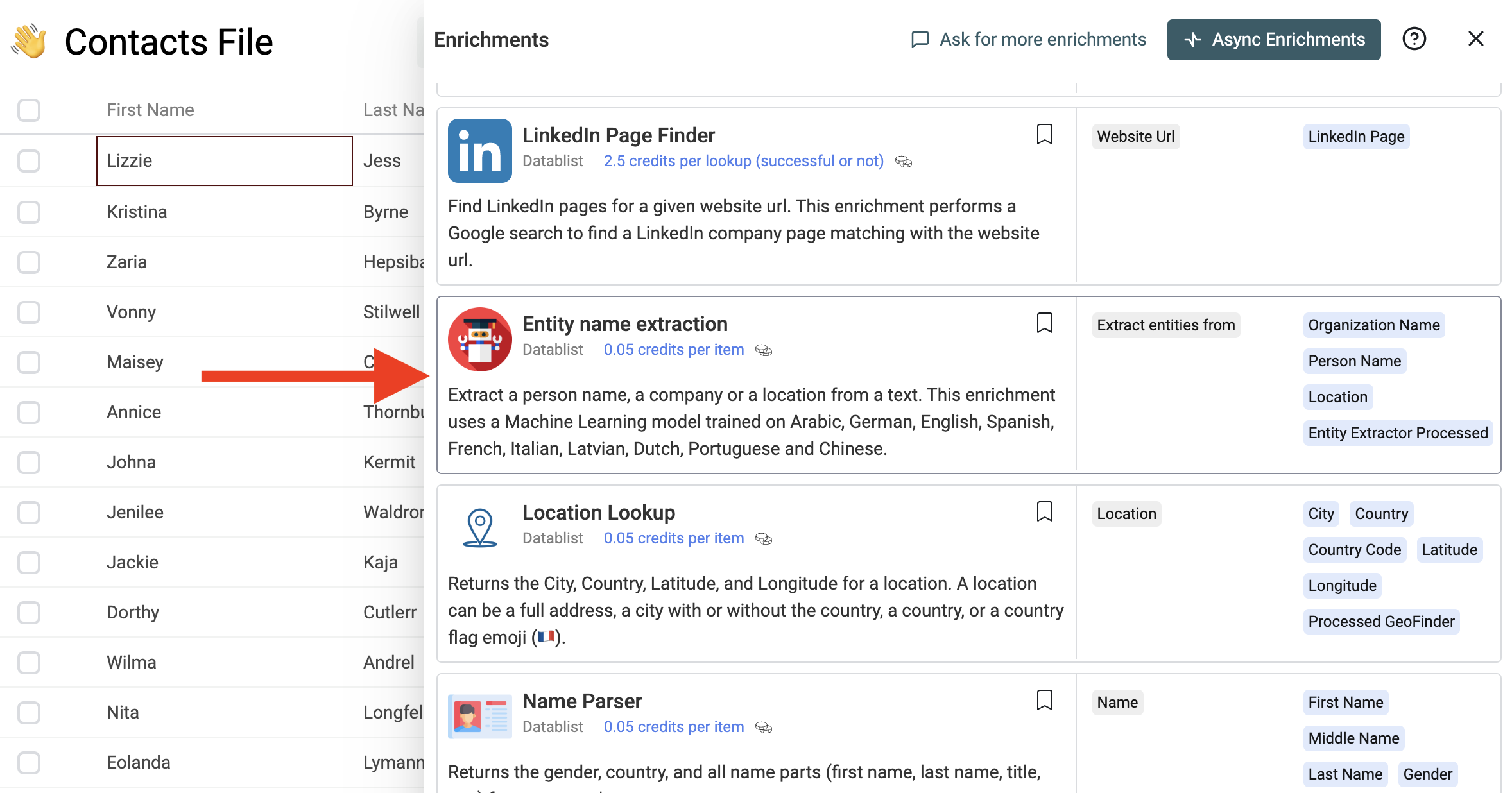1512x793 pixels.
Task: Click Ask for more enrichments link
Action: [x=1029, y=40]
